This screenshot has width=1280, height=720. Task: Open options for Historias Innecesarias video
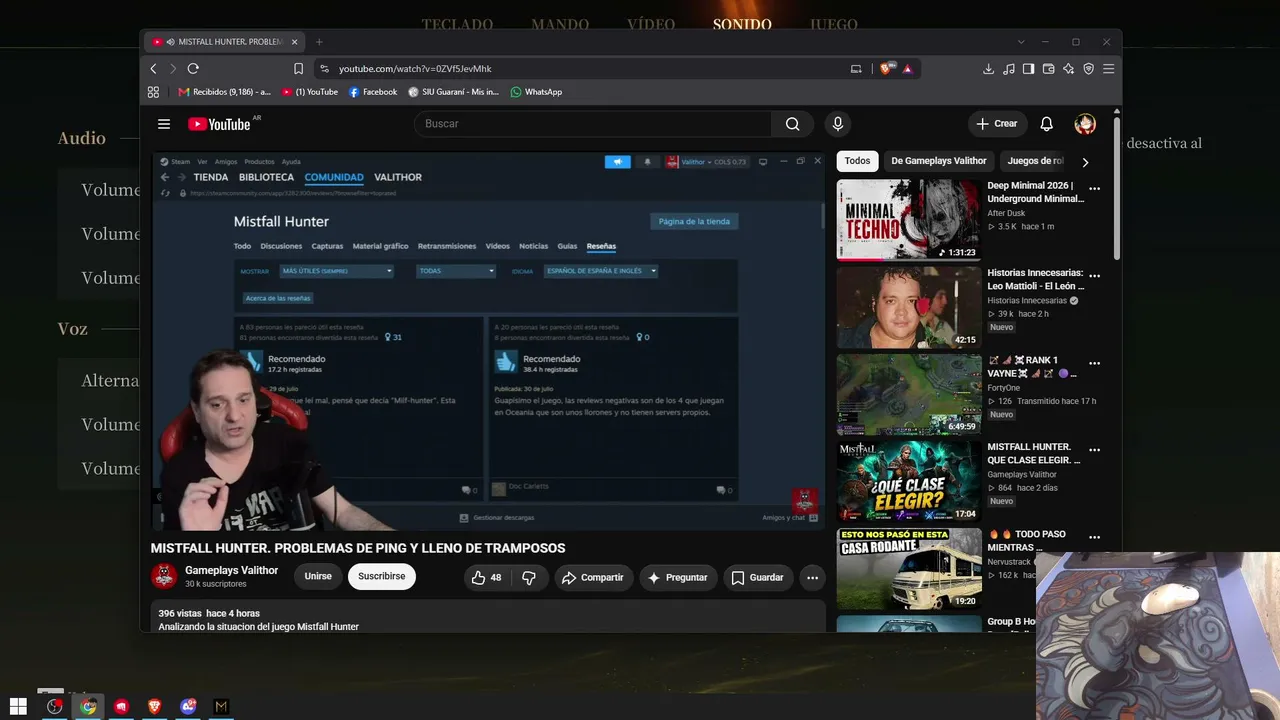click(x=1094, y=276)
